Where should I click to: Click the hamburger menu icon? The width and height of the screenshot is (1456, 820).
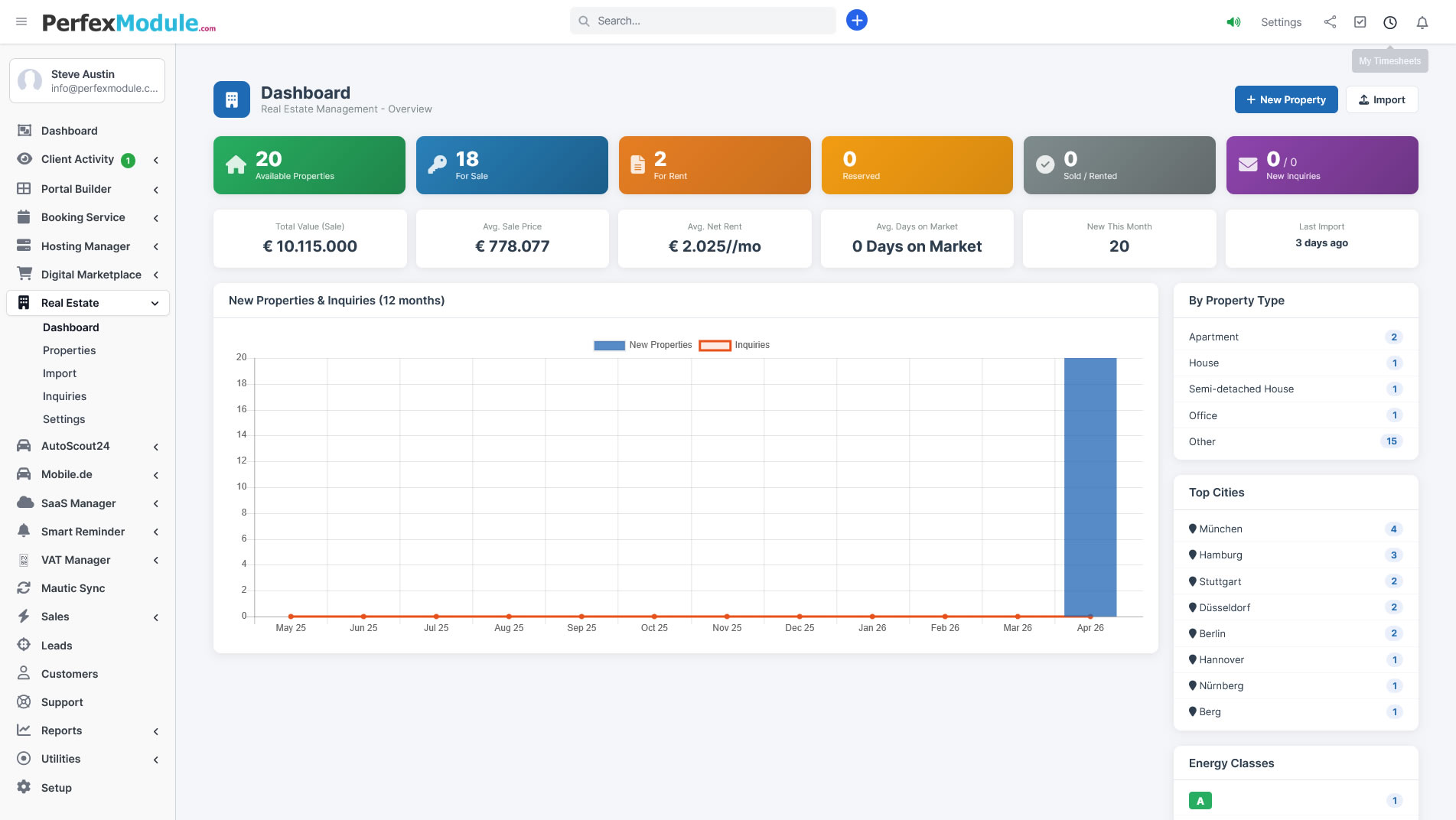tap(21, 21)
